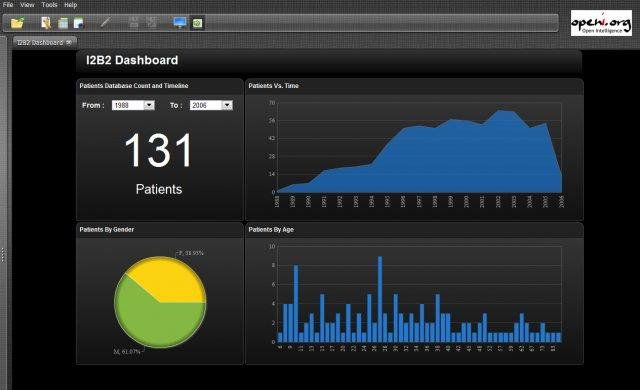Click the green highlighted toolbar icon

tap(198, 23)
